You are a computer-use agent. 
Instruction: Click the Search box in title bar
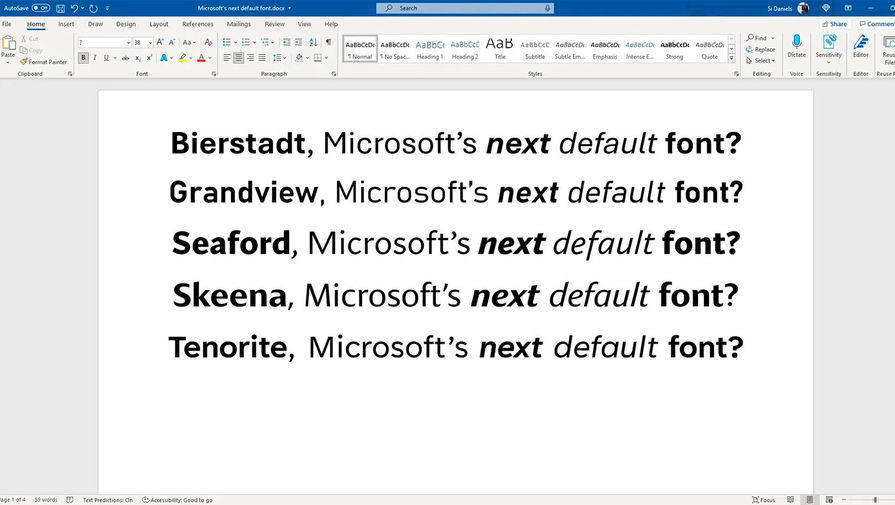[x=465, y=8]
